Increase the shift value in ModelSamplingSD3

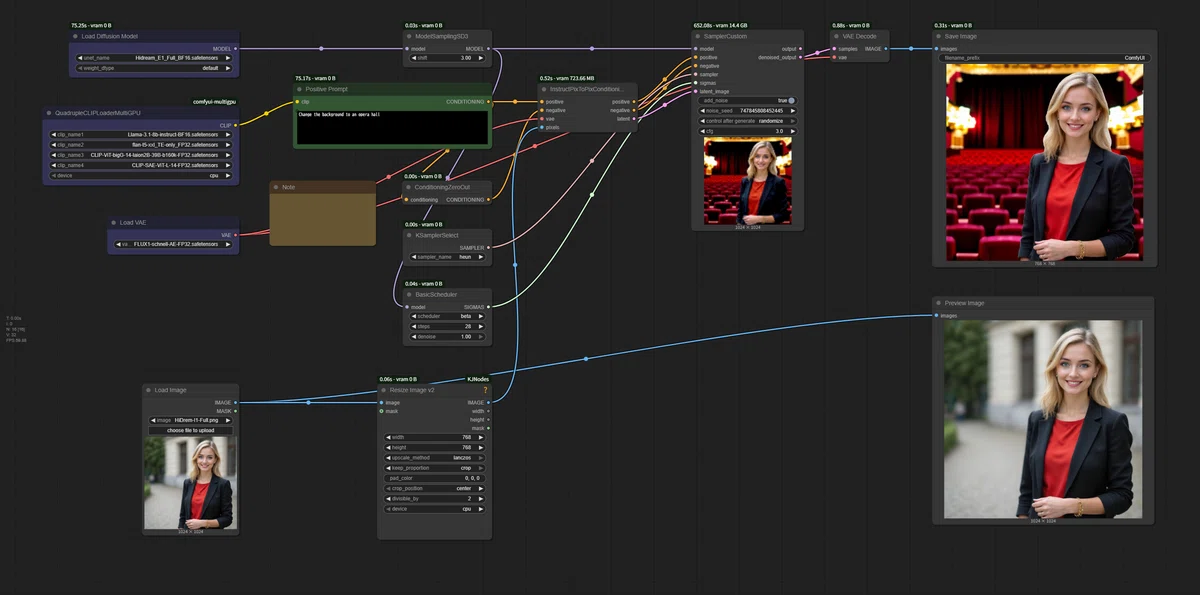click(x=481, y=58)
